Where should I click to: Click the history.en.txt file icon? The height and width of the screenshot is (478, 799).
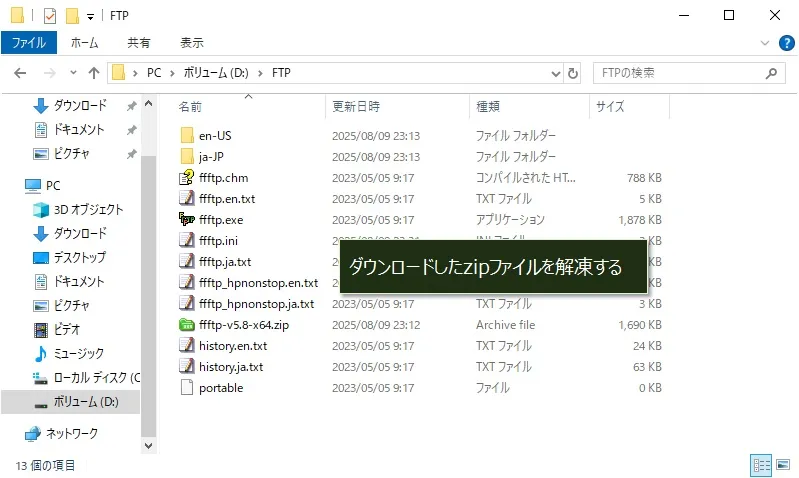[187, 346]
